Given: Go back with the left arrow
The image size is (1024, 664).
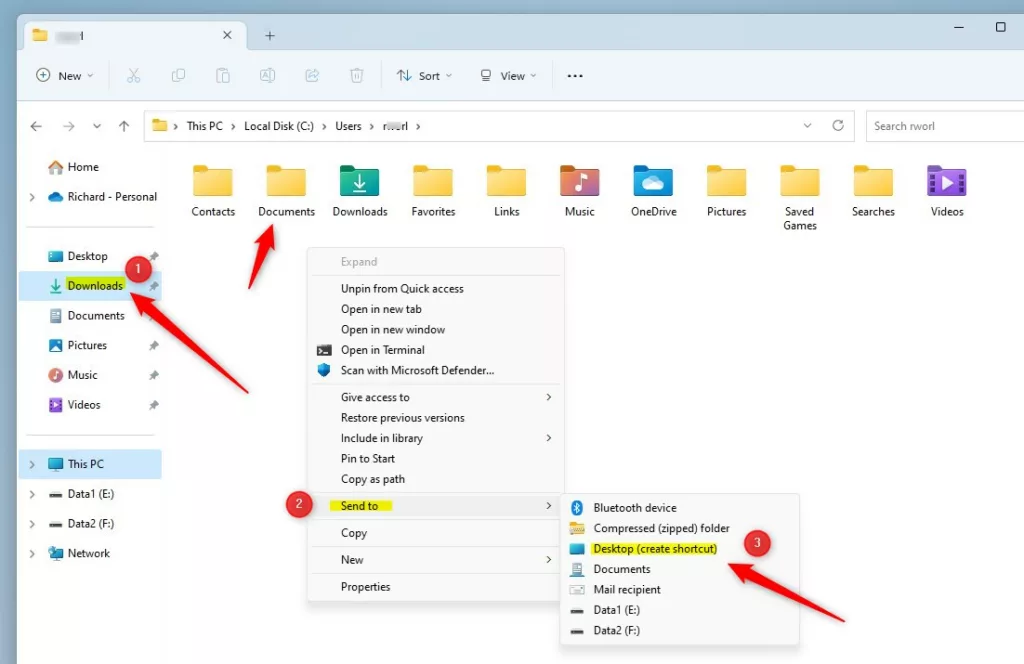Looking at the screenshot, I should pyautogui.click(x=36, y=126).
